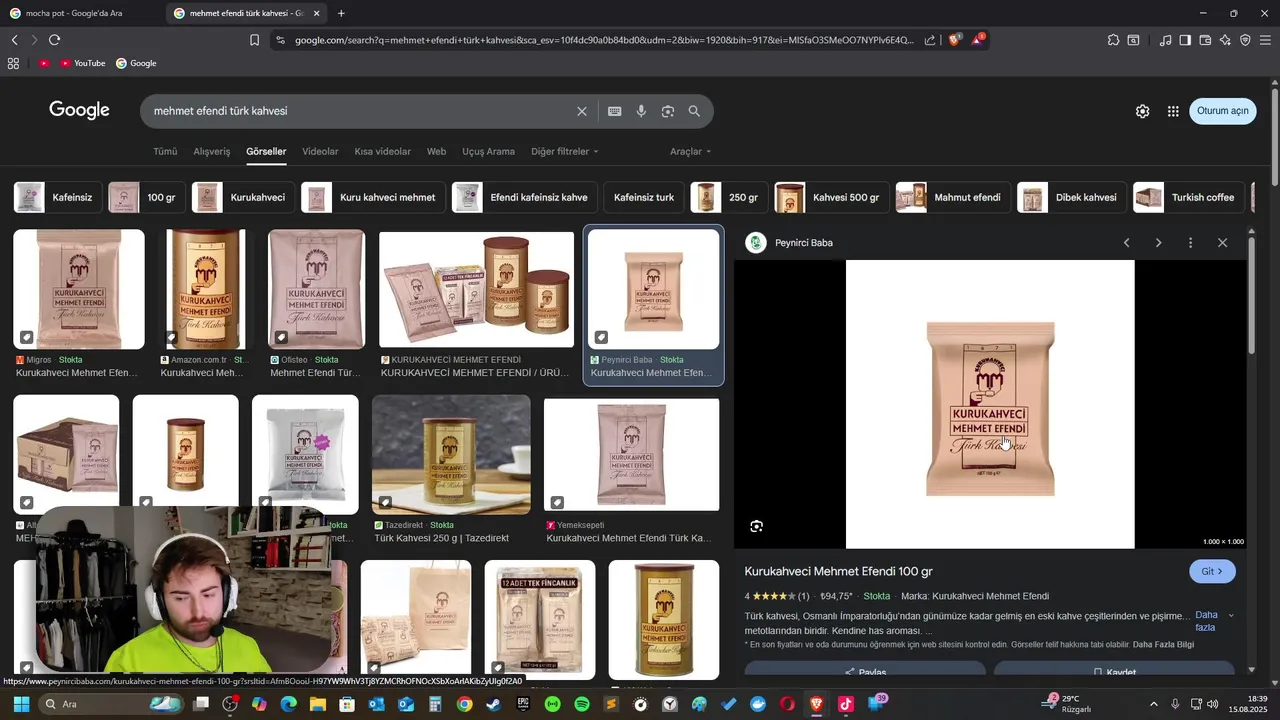The width and height of the screenshot is (1280, 720).
Task: Start voice search with the microphone icon
Action: tap(641, 111)
